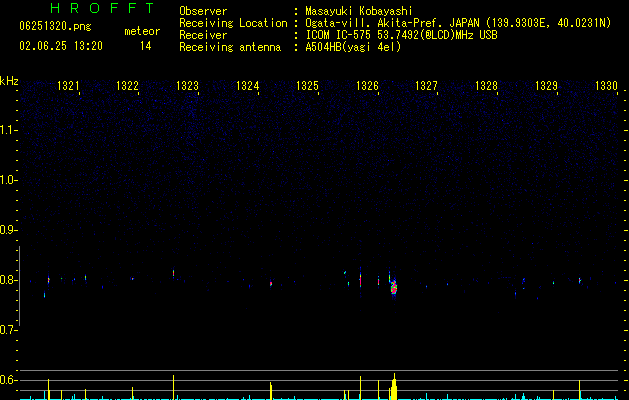629x400 pixels.
Task: Select the ICOM IC-575 receiver text
Action: click(x=401, y=35)
